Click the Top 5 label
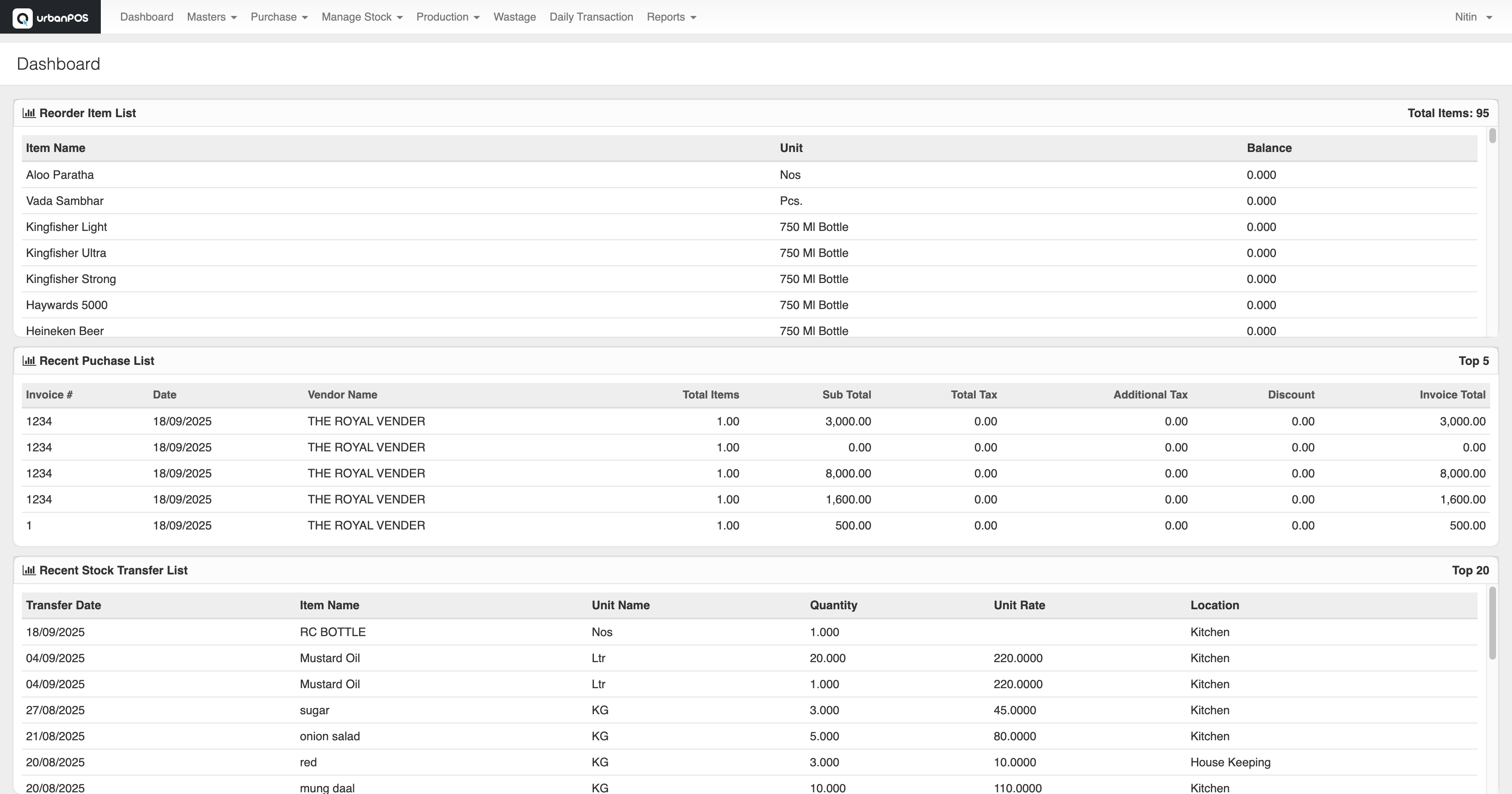This screenshot has width=1512, height=794. tap(1473, 361)
